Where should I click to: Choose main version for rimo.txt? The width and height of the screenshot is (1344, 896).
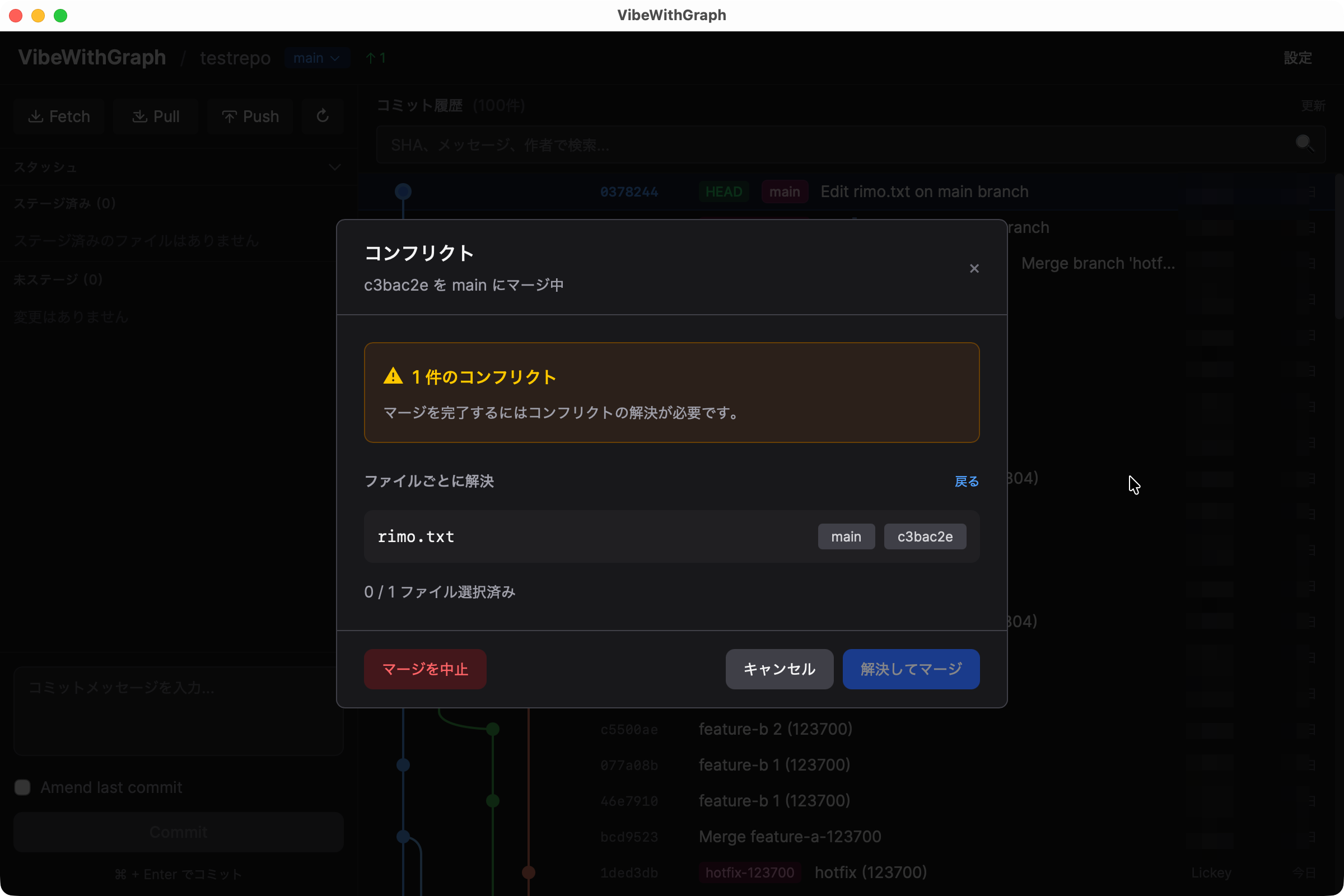click(846, 536)
